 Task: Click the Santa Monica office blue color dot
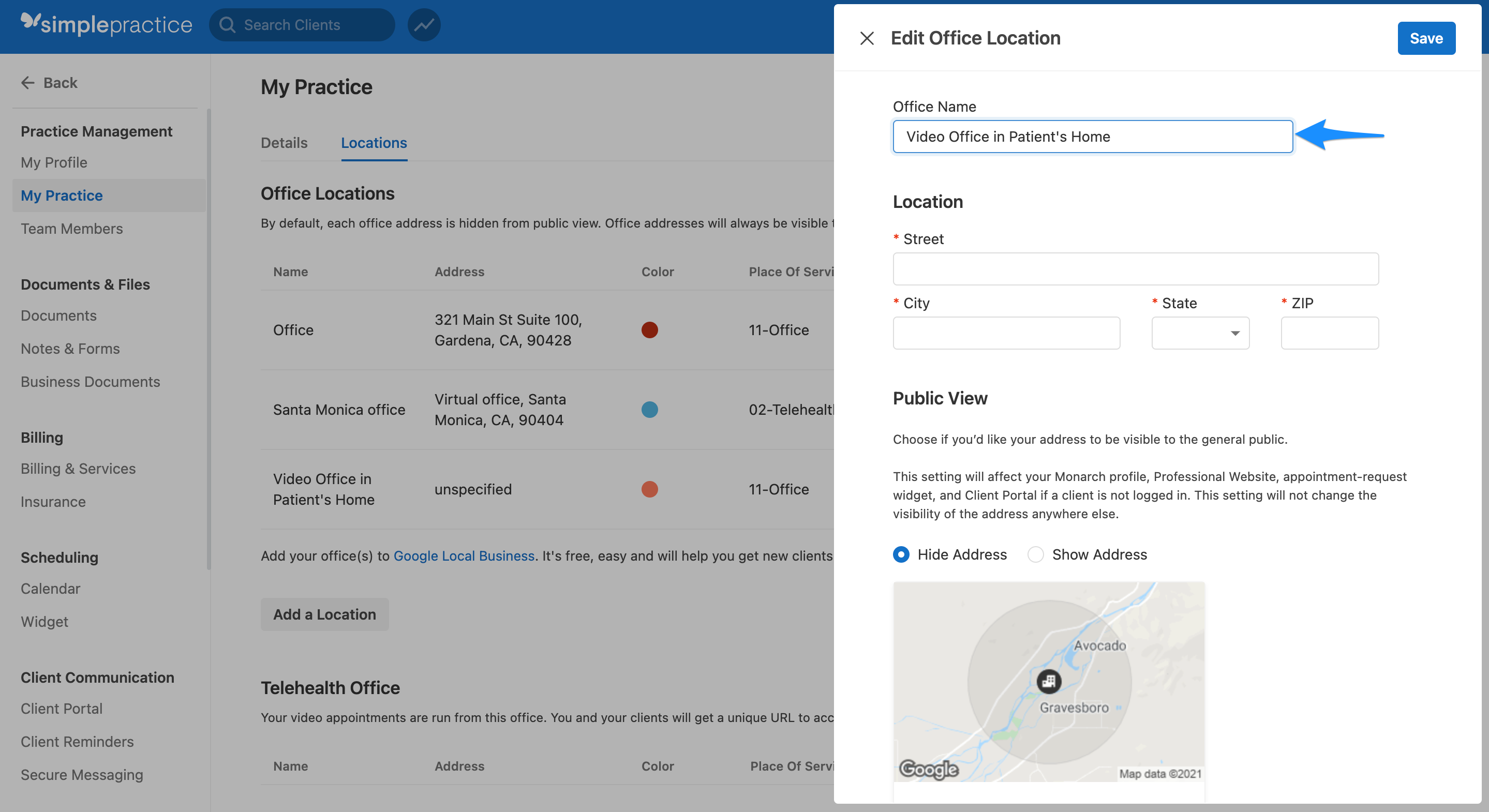coord(649,410)
